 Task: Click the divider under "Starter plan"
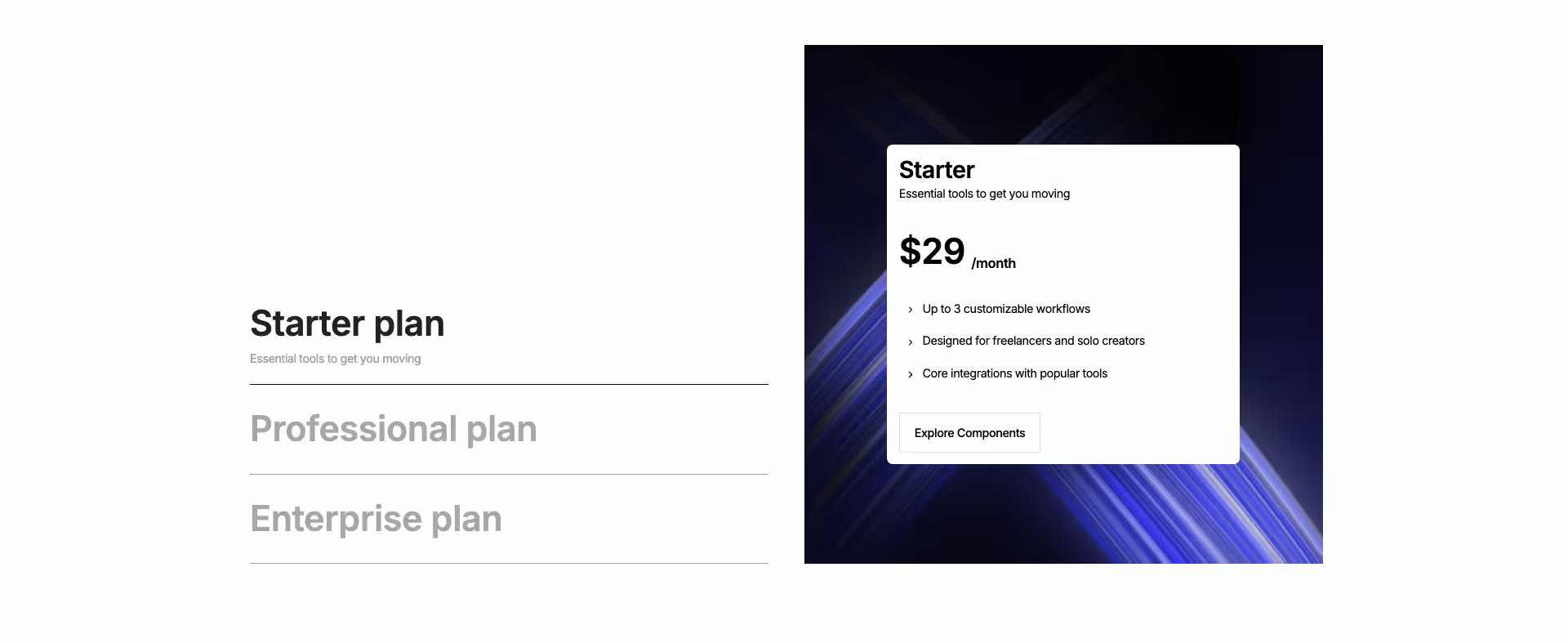pyautogui.click(x=509, y=382)
